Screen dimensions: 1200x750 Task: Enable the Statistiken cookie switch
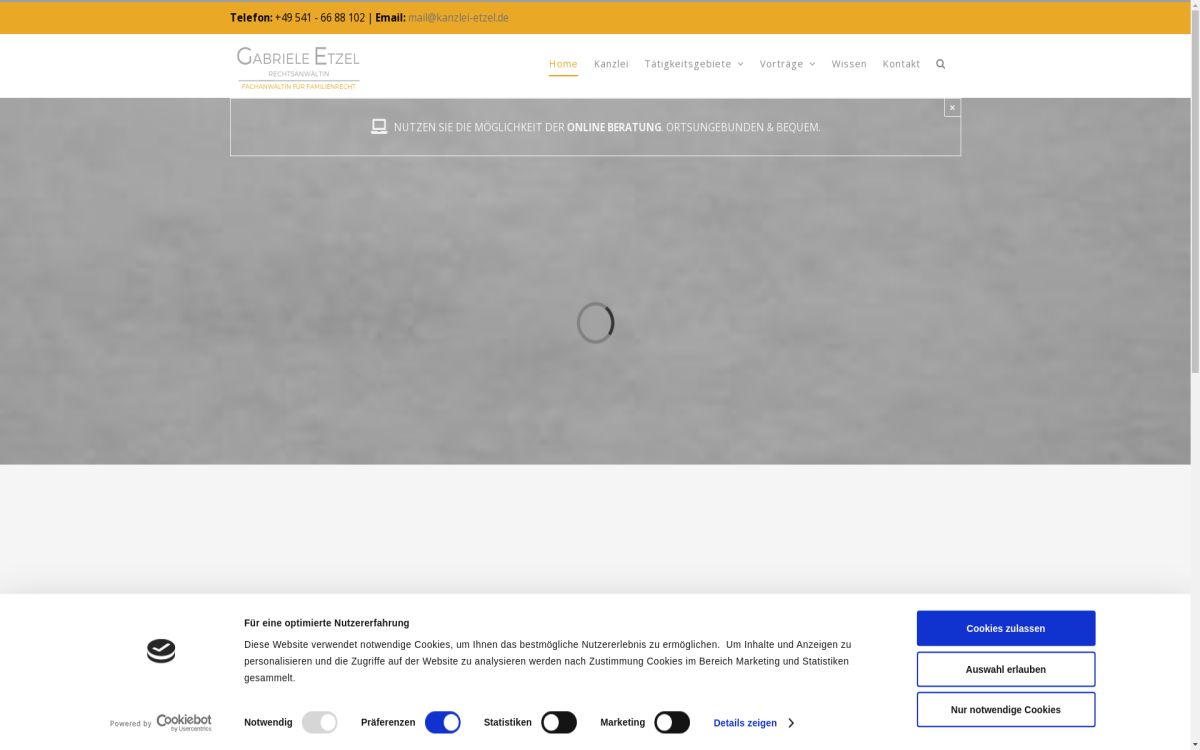559,722
